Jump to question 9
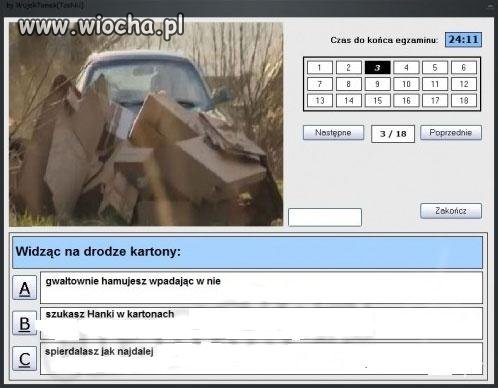This screenshot has height=388, width=498. tap(377, 84)
